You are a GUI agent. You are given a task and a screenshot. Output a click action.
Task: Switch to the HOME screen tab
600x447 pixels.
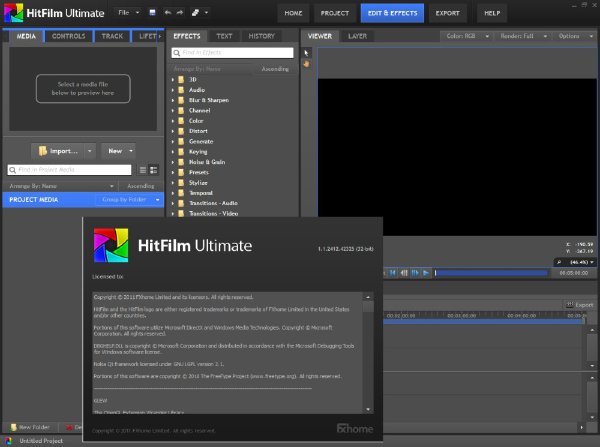pos(293,13)
